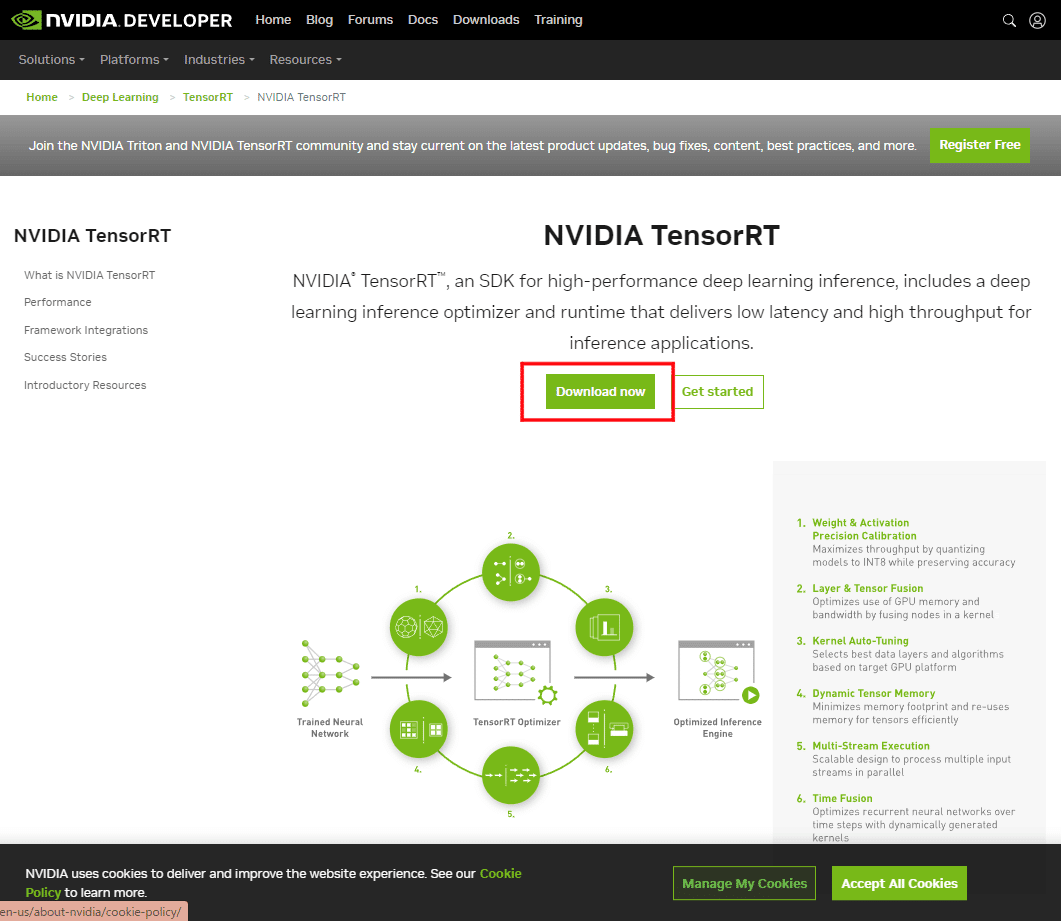The width and height of the screenshot is (1061, 921).
Task: Jump to What is NVIDIA TensorRT
Action: [x=89, y=275]
